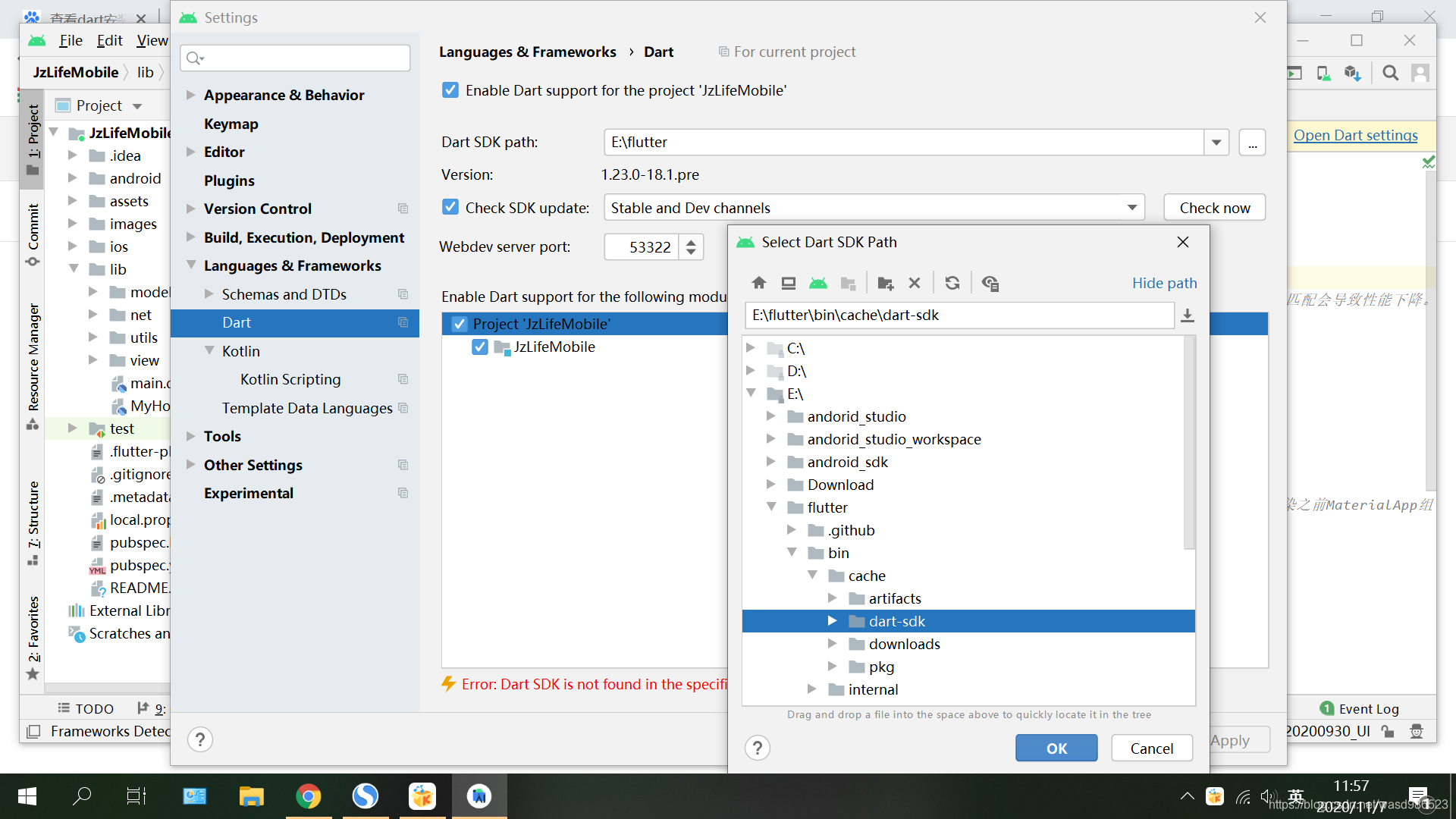Click the Dart SDK path input field

(x=904, y=142)
